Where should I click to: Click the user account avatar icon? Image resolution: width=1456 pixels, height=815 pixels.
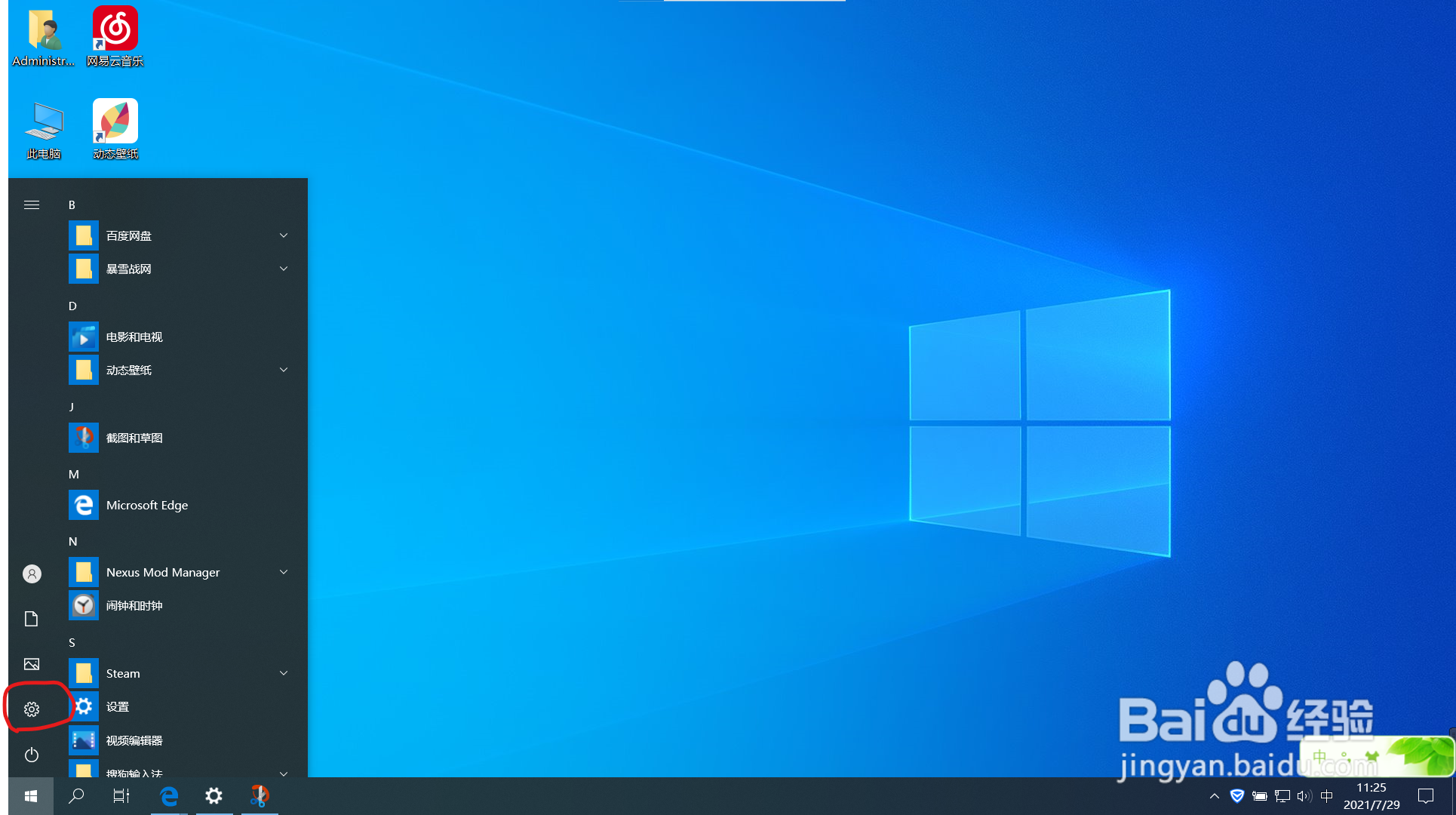point(32,574)
